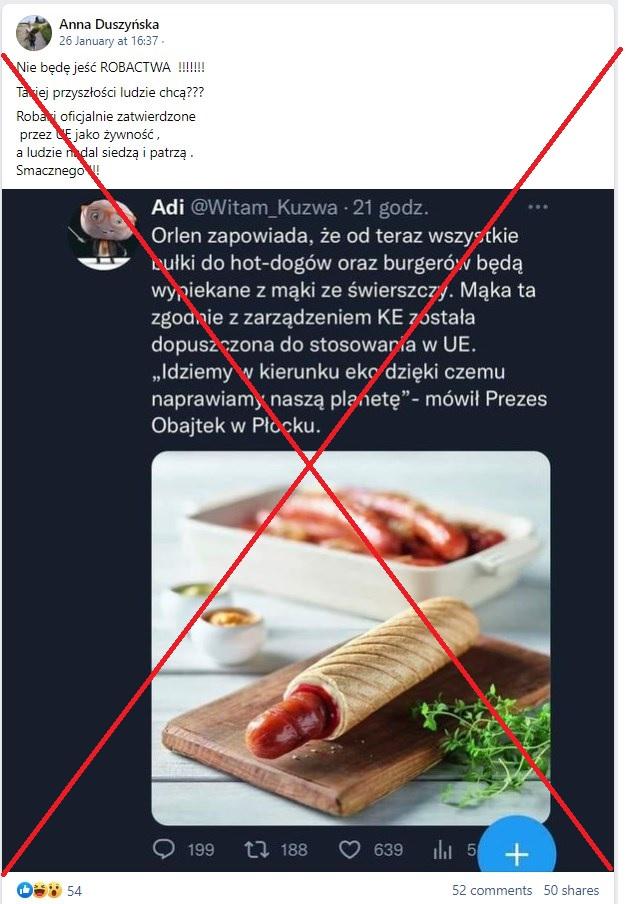Viewport: 640px width, 904px height.
Task: Click the tweet reply speech bubble icon
Action: point(164,849)
